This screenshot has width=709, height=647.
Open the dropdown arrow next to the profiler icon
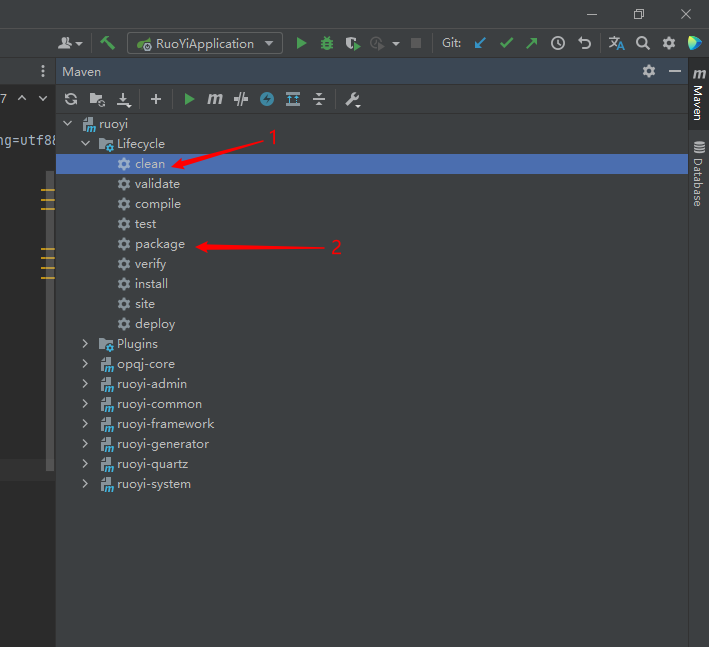396,44
